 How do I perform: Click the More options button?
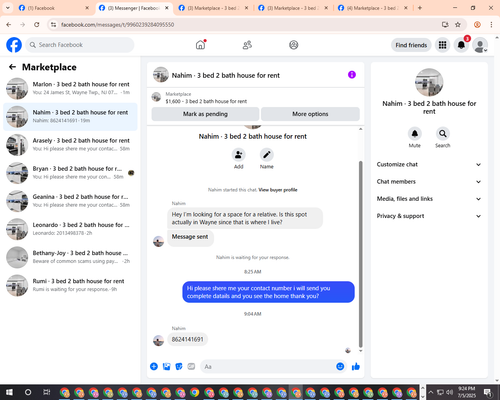[310, 114]
